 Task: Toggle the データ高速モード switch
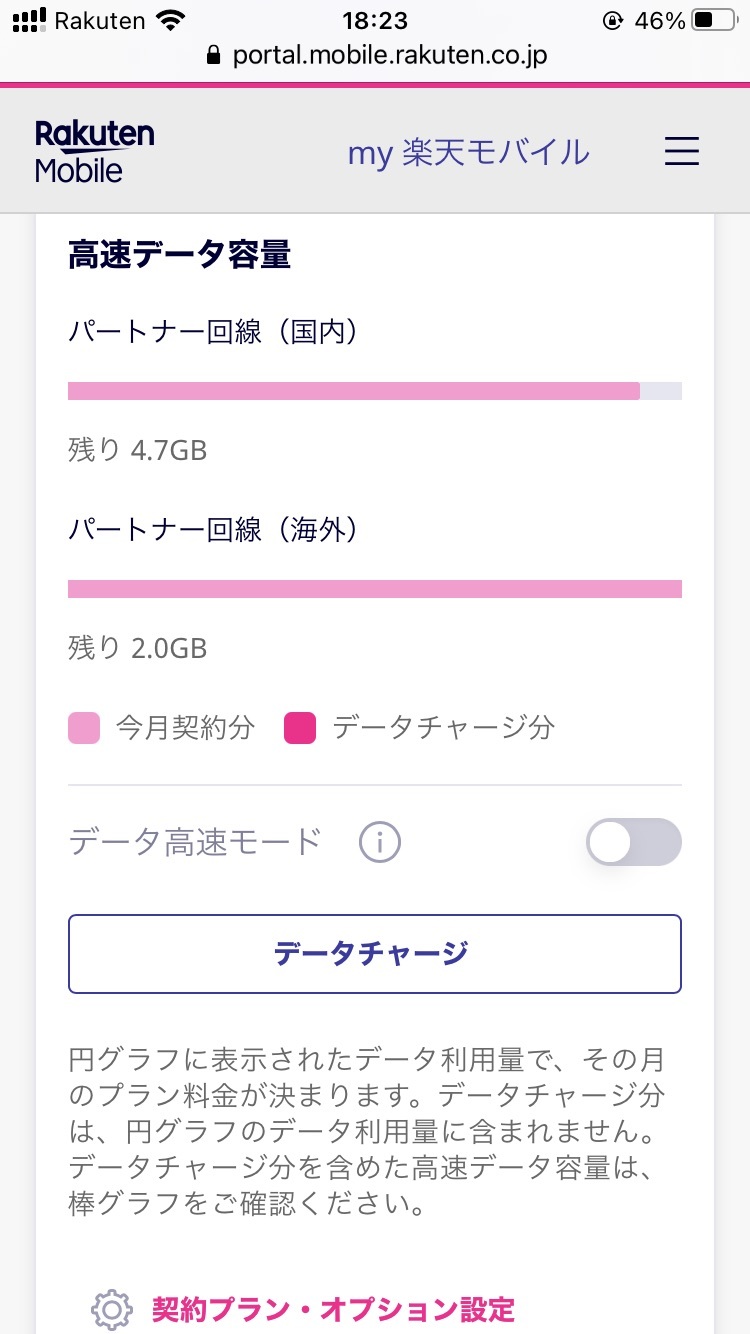pyautogui.click(x=634, y=842)
